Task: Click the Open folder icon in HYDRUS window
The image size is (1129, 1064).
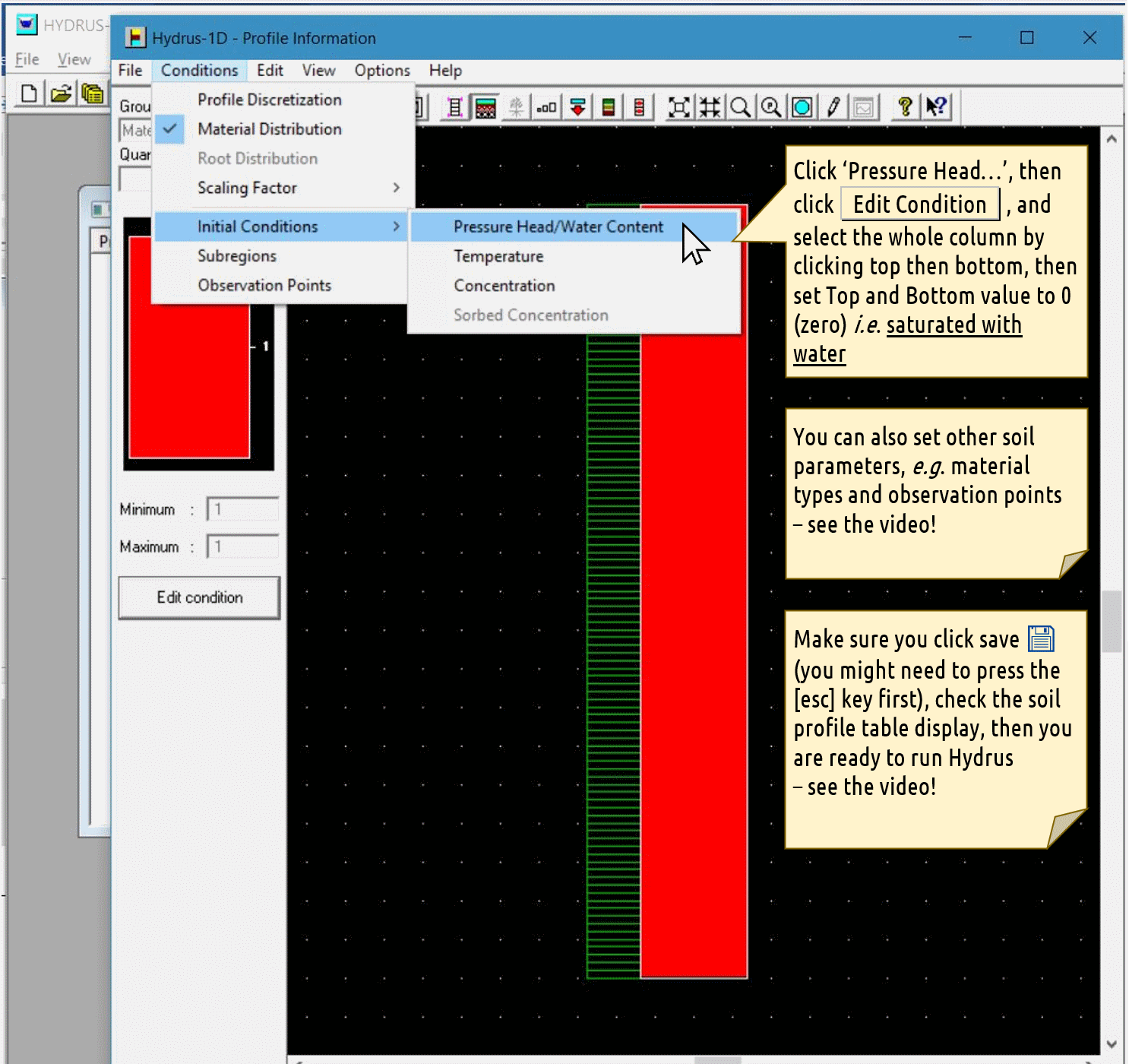Action: coord(61,93)
